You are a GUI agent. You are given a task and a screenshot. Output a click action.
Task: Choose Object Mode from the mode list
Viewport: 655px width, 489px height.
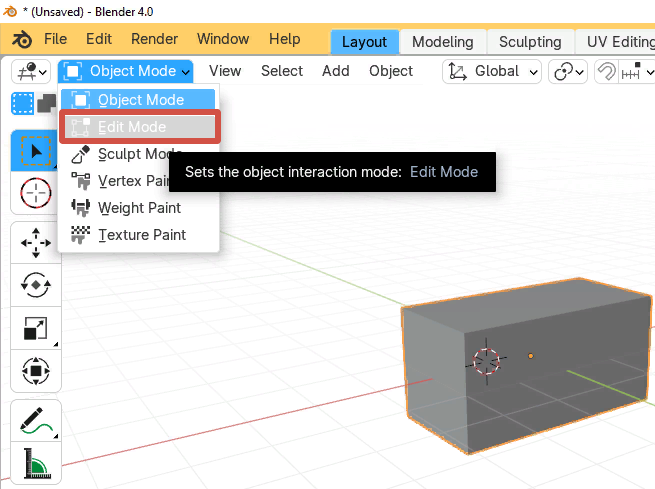[x=138, y=100]
